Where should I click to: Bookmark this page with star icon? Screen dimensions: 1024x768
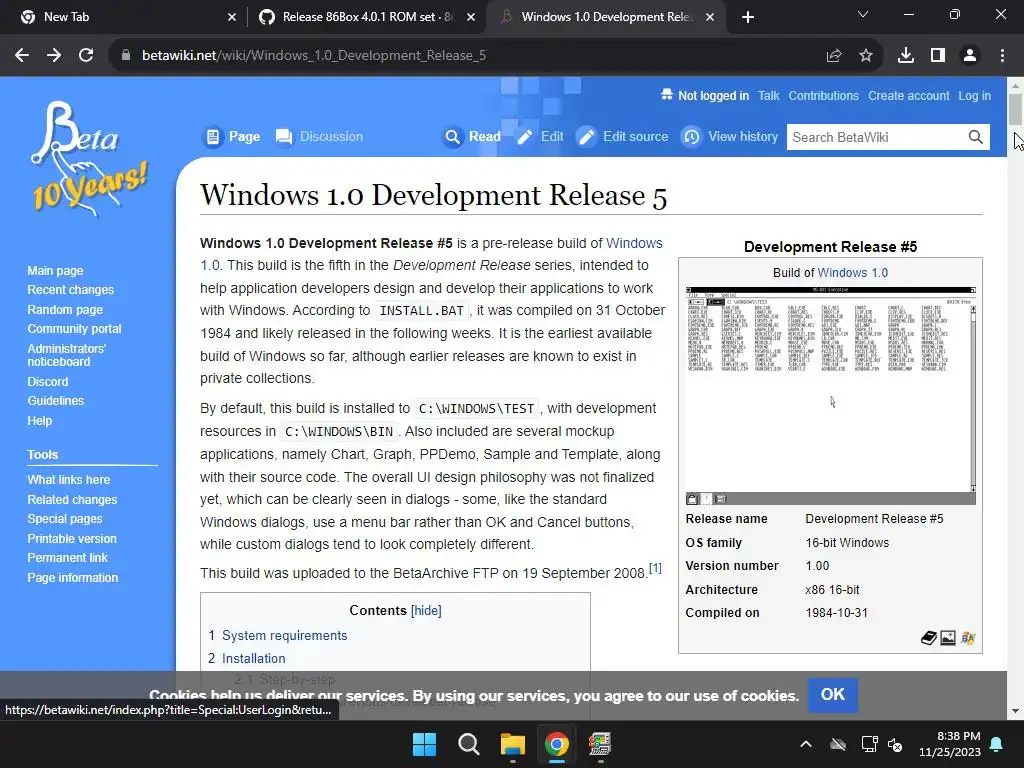[866, 56]
